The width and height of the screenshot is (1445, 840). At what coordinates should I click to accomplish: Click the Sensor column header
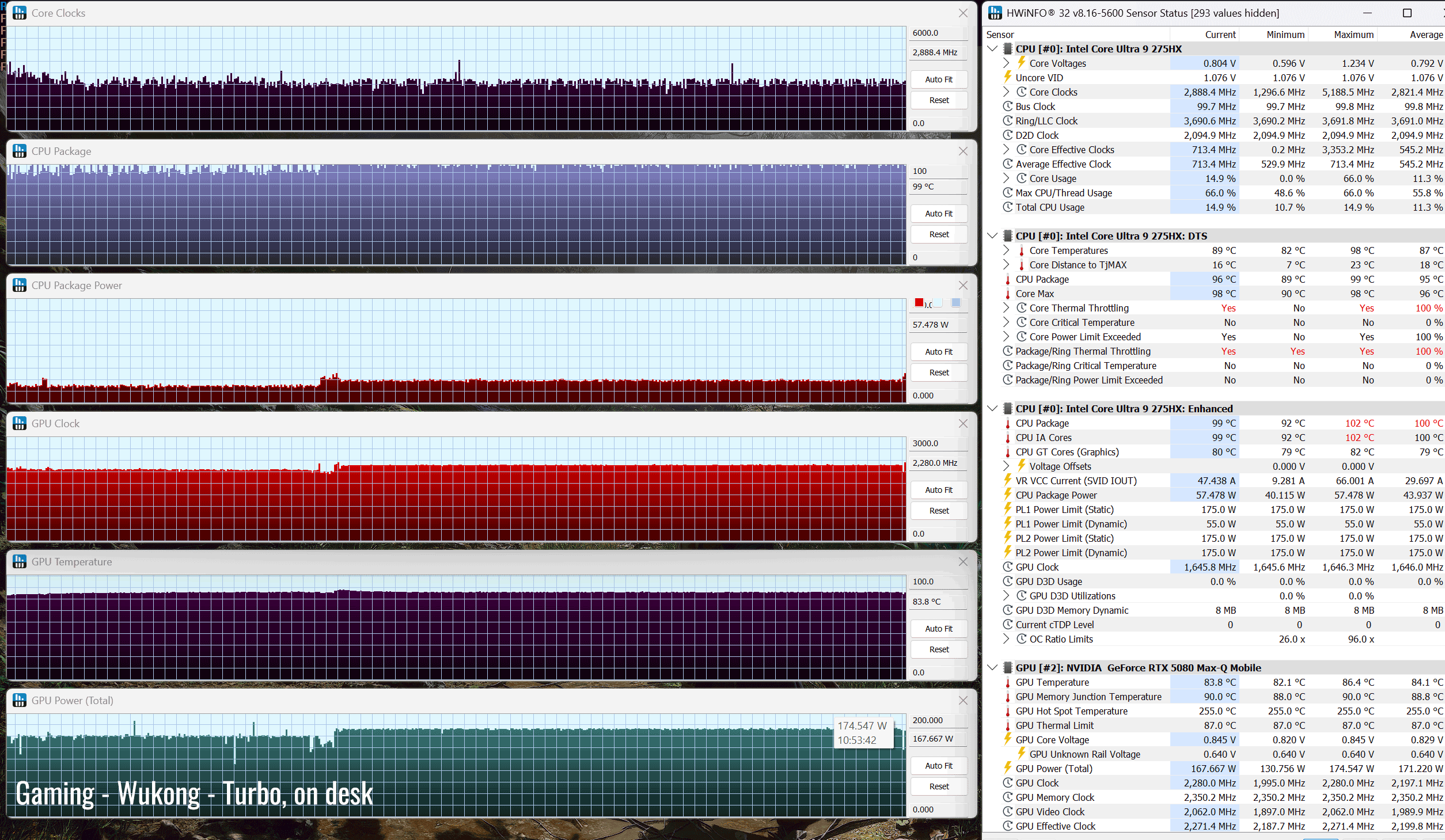pos(1077,35)
